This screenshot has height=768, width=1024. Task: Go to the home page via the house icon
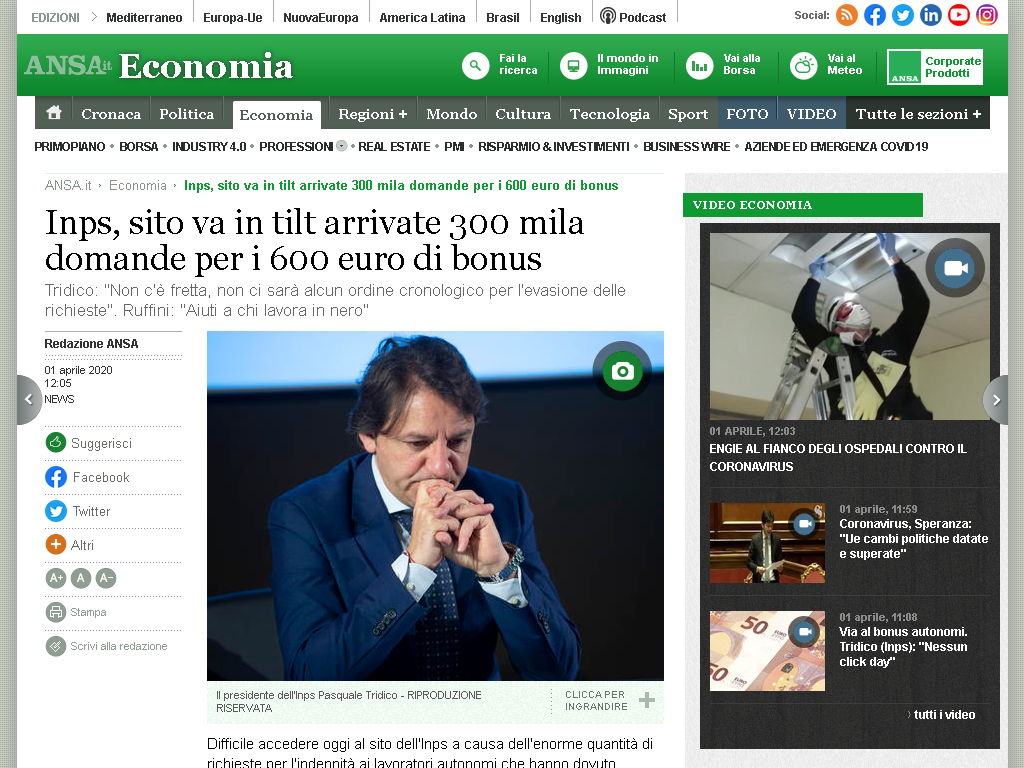pyautogui.click(x=54, y=112)
